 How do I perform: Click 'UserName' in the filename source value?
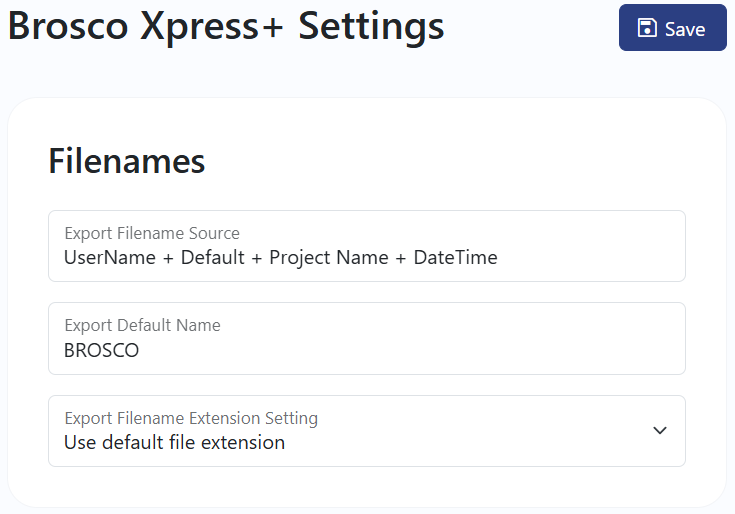click(110, 257)
